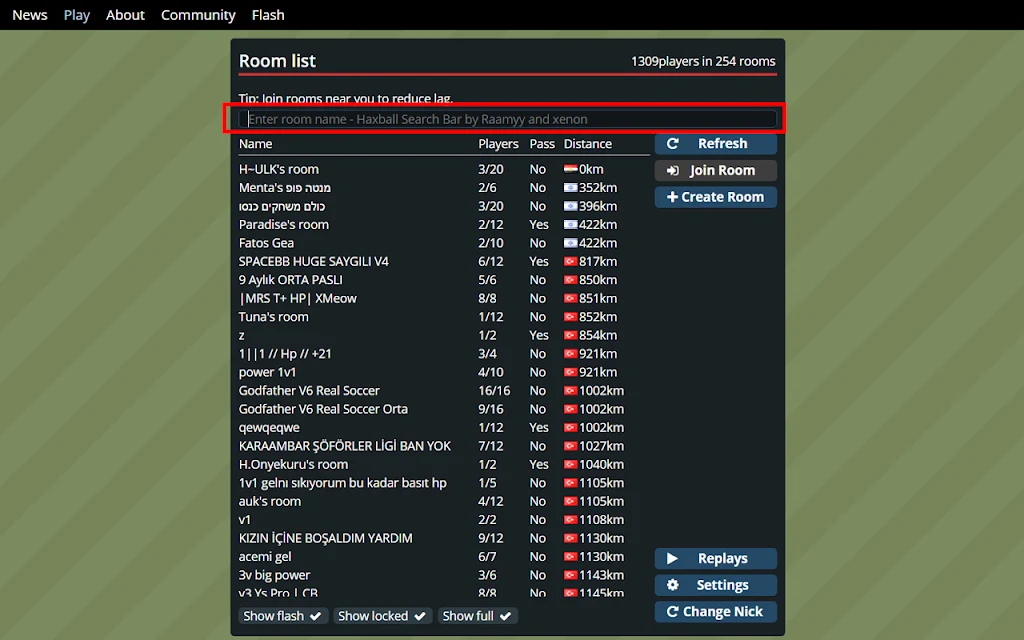Select the room named v1
The width and height of the screenshot is (1024, 640).
443,520
